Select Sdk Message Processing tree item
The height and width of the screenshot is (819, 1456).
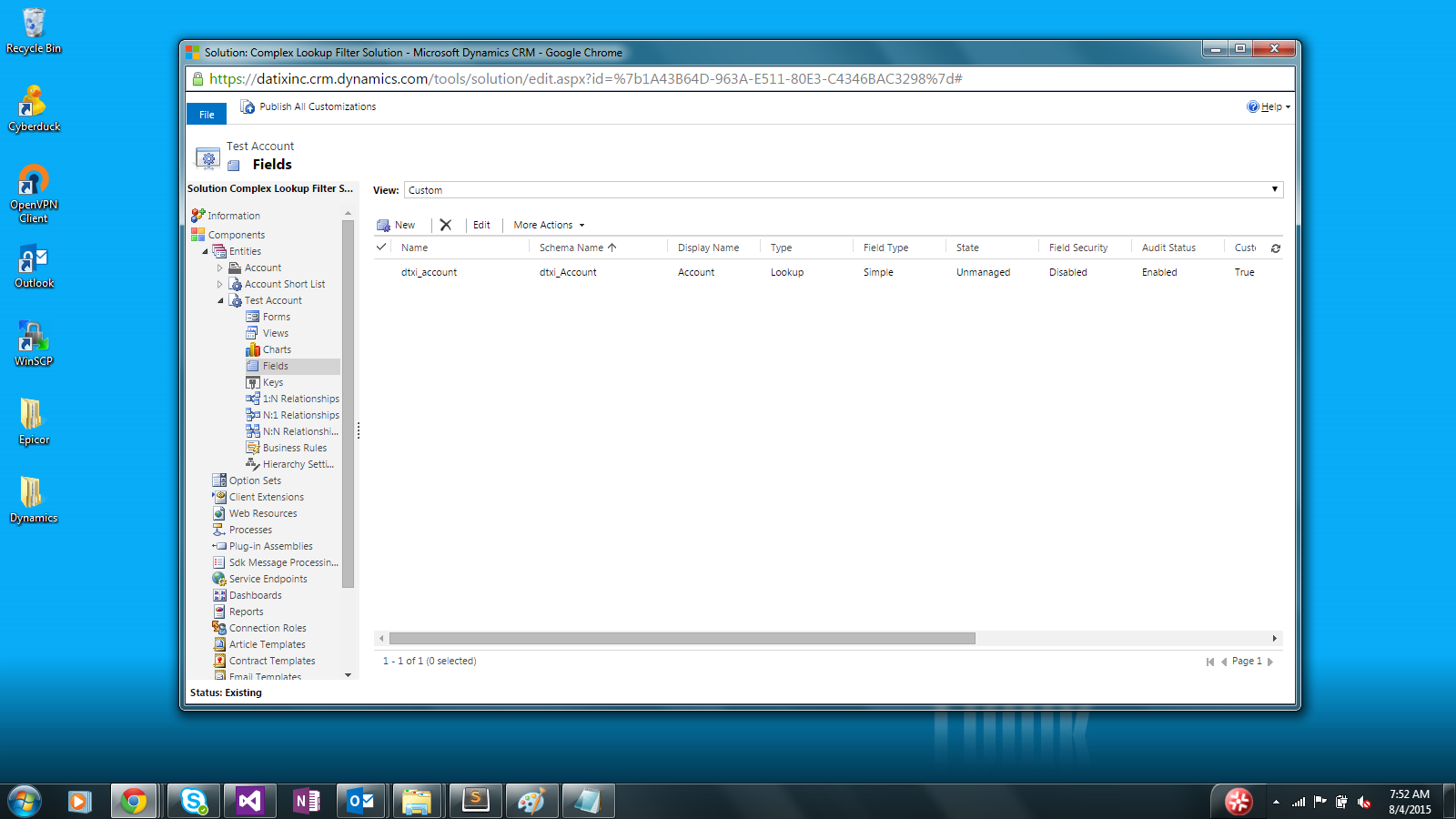284,562
